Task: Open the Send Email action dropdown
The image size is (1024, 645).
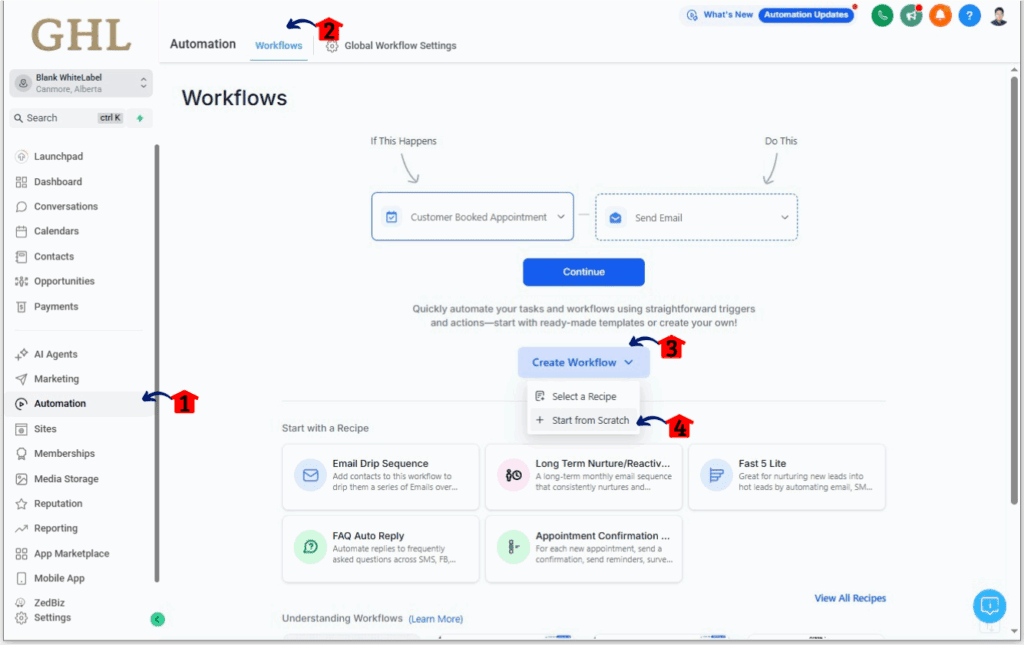Action: (696, 217)
